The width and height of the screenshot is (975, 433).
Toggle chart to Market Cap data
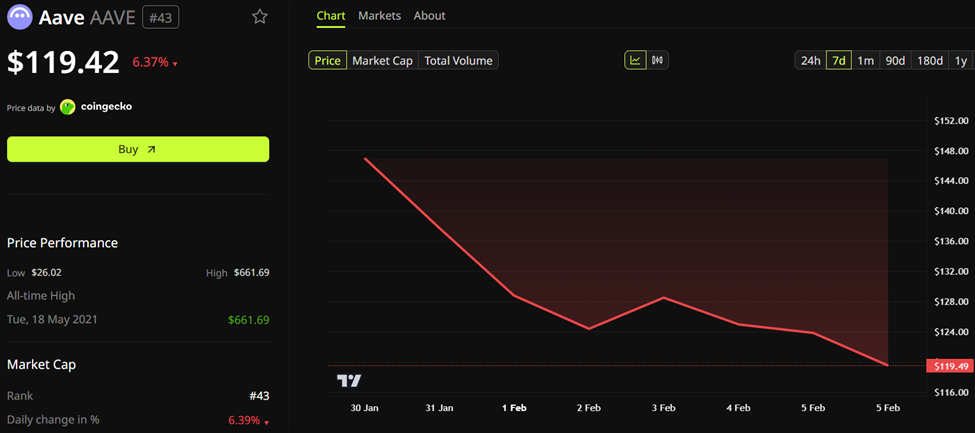point(382,61)
